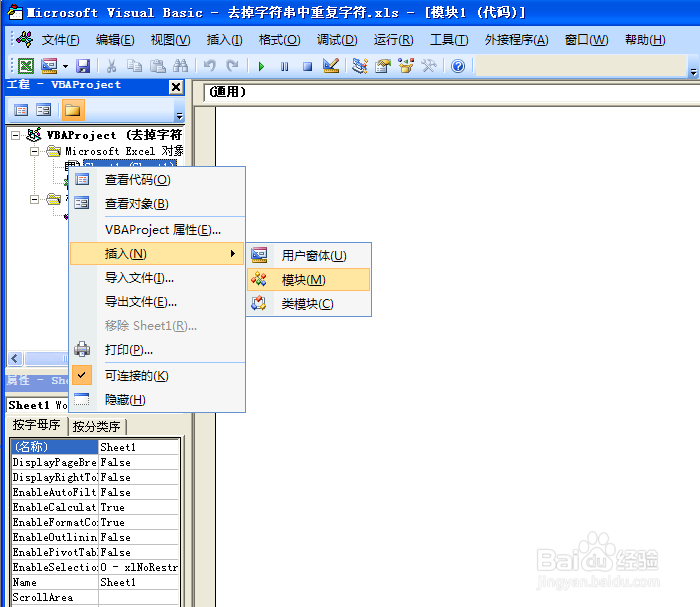The width and height of the screenshot is (700, 607).
Task: Click View Object icon in project panel
Action: coord(44,110)
